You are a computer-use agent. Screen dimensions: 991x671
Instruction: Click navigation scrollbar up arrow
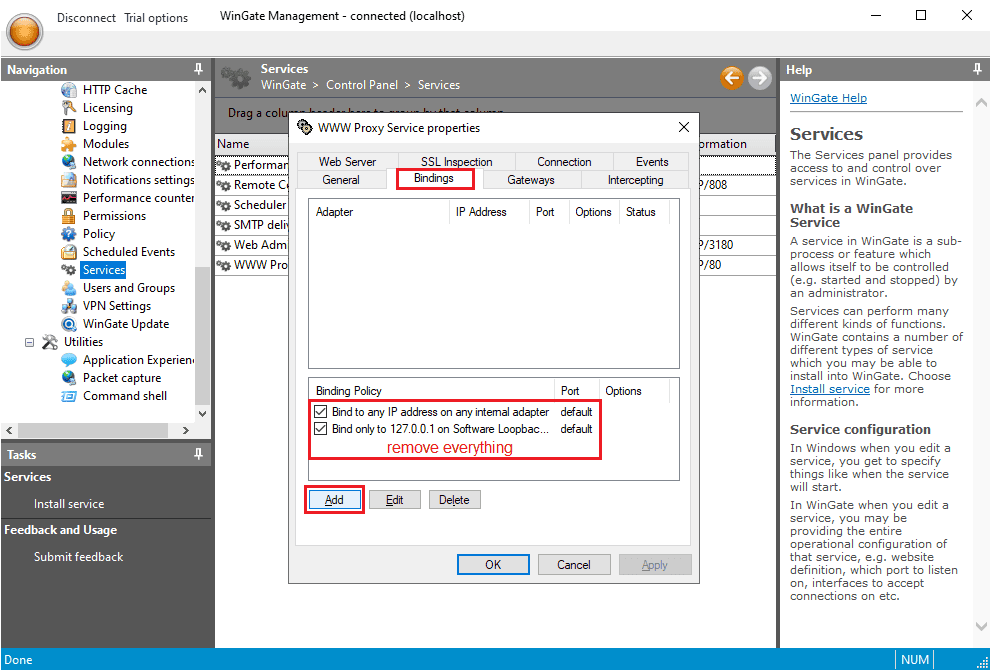202,90
